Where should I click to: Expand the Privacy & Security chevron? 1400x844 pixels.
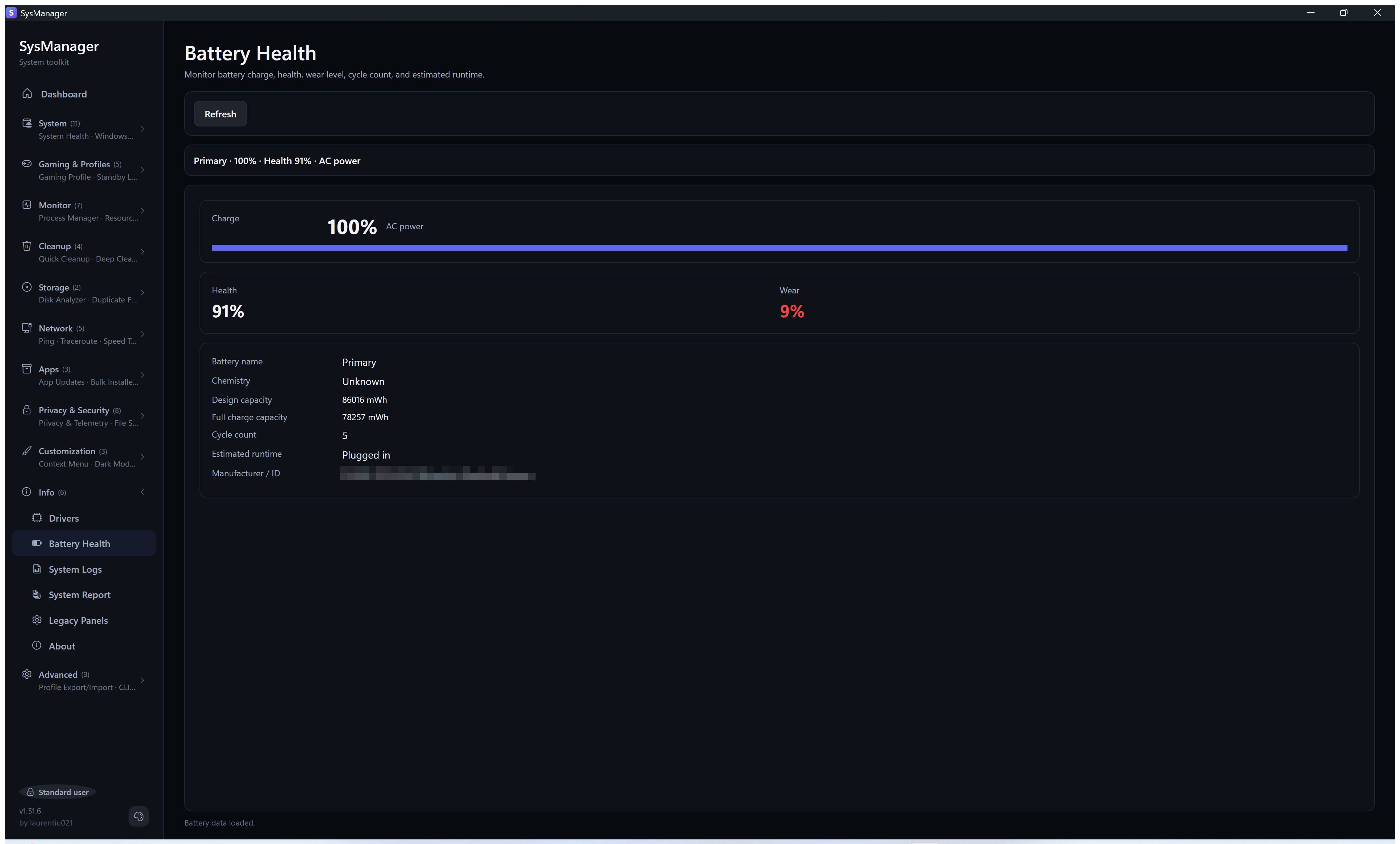(142, 416)
